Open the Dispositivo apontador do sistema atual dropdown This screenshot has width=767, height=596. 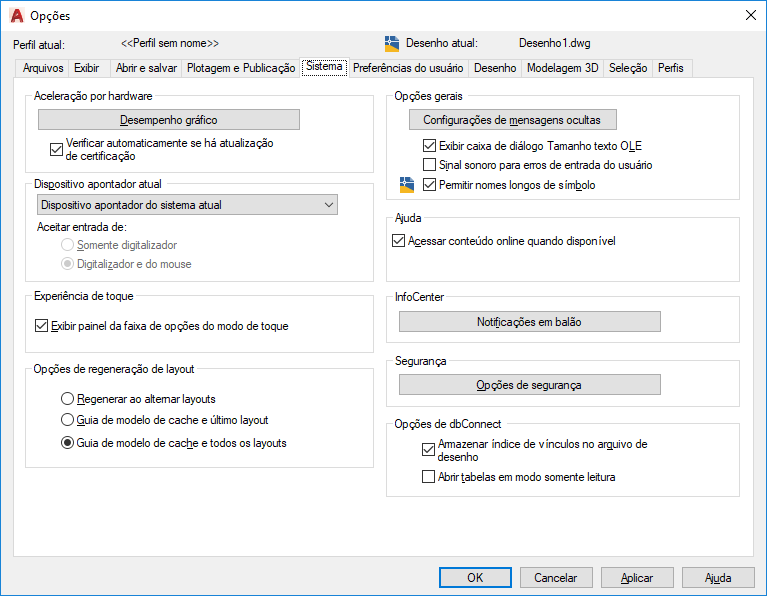click(187, 205)
